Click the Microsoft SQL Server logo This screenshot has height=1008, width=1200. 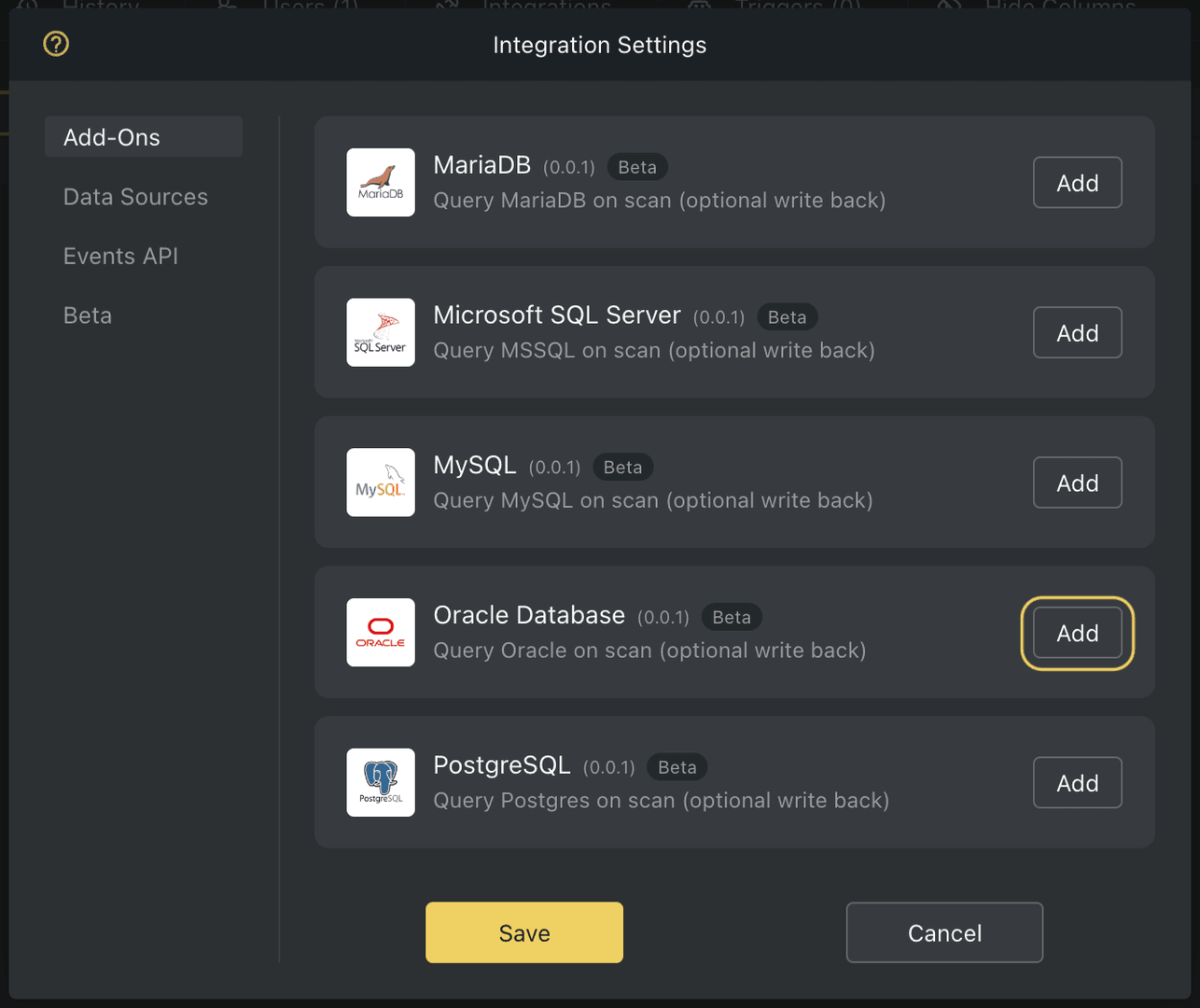pos(381,332)
